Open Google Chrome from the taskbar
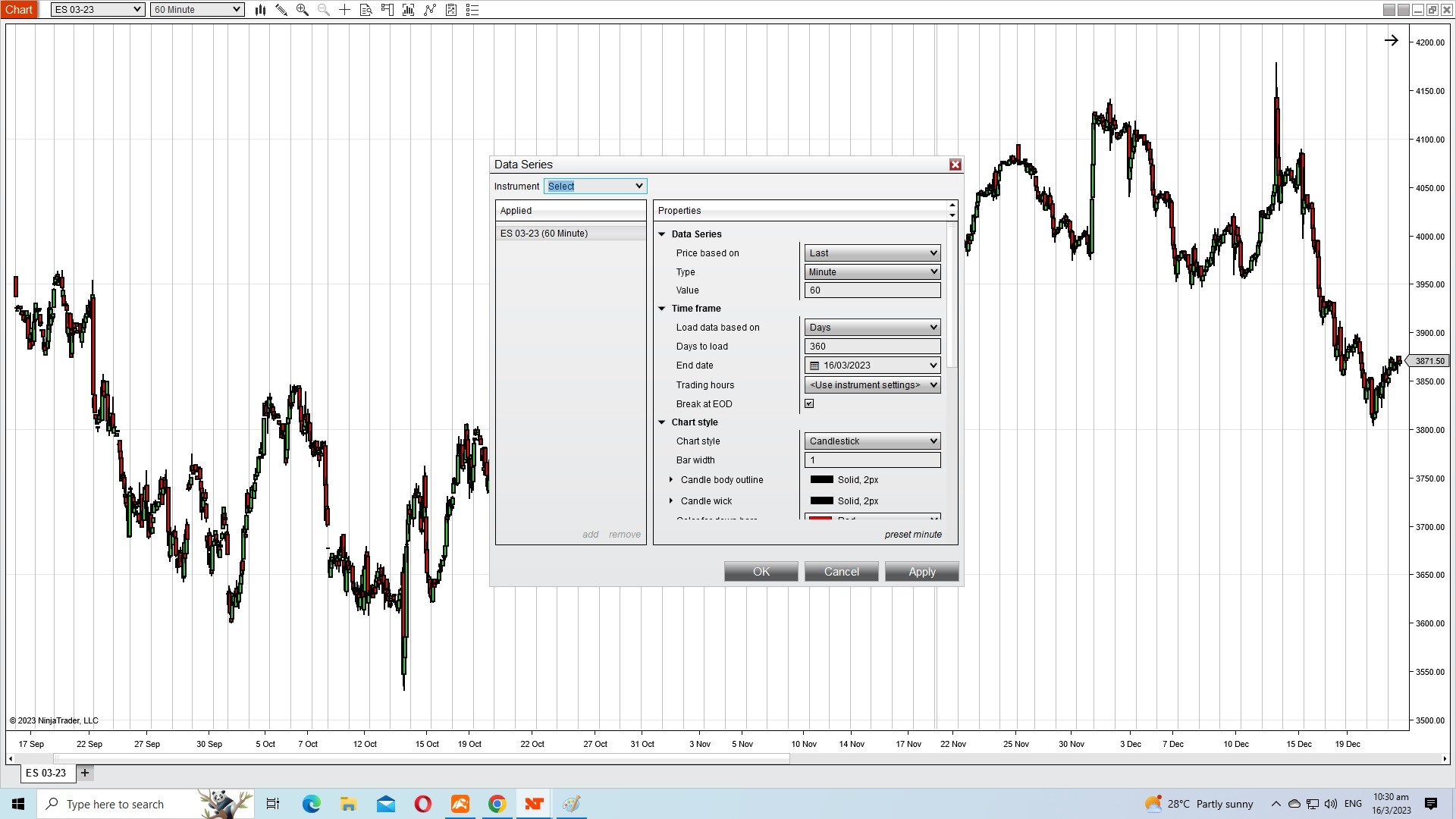 coord(497,804)
